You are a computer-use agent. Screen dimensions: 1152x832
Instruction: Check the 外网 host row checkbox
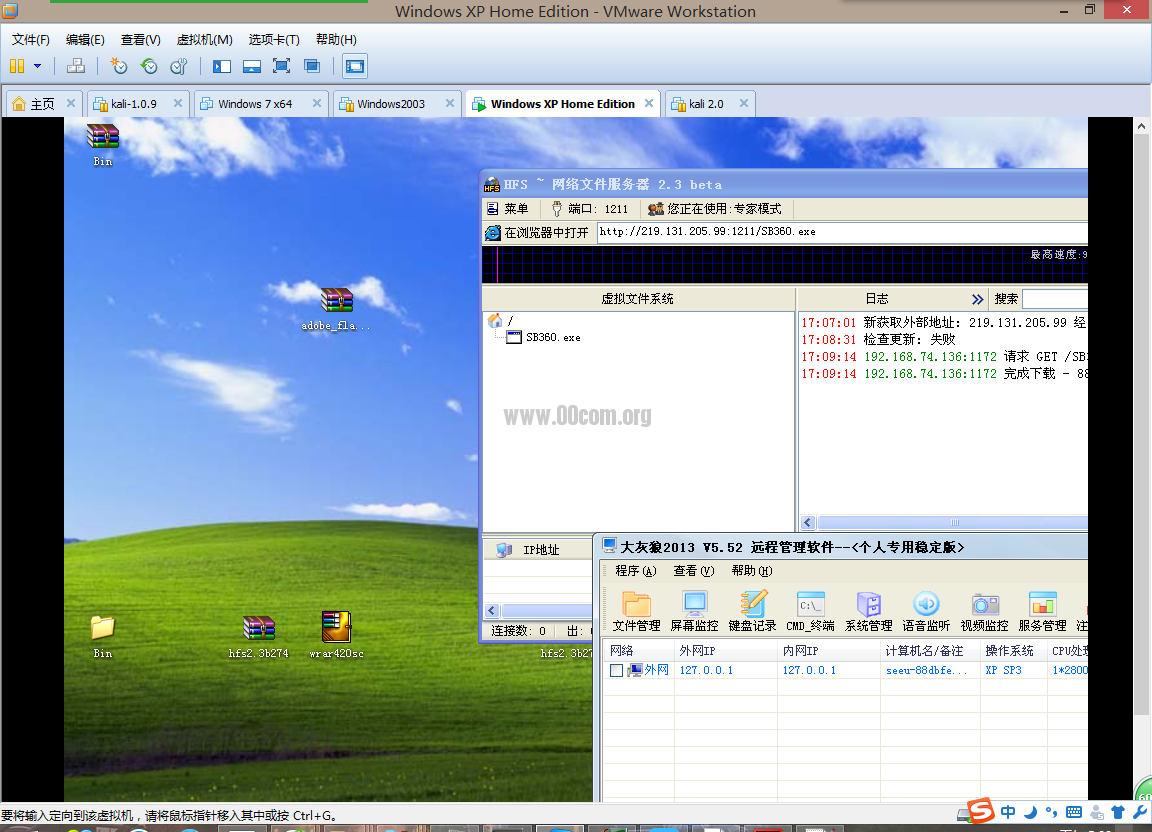616,670
